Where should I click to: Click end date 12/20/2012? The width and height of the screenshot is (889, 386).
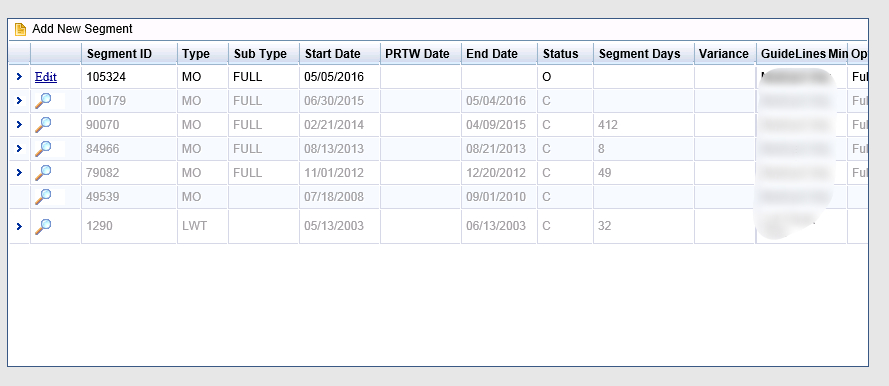coord(496,172)
